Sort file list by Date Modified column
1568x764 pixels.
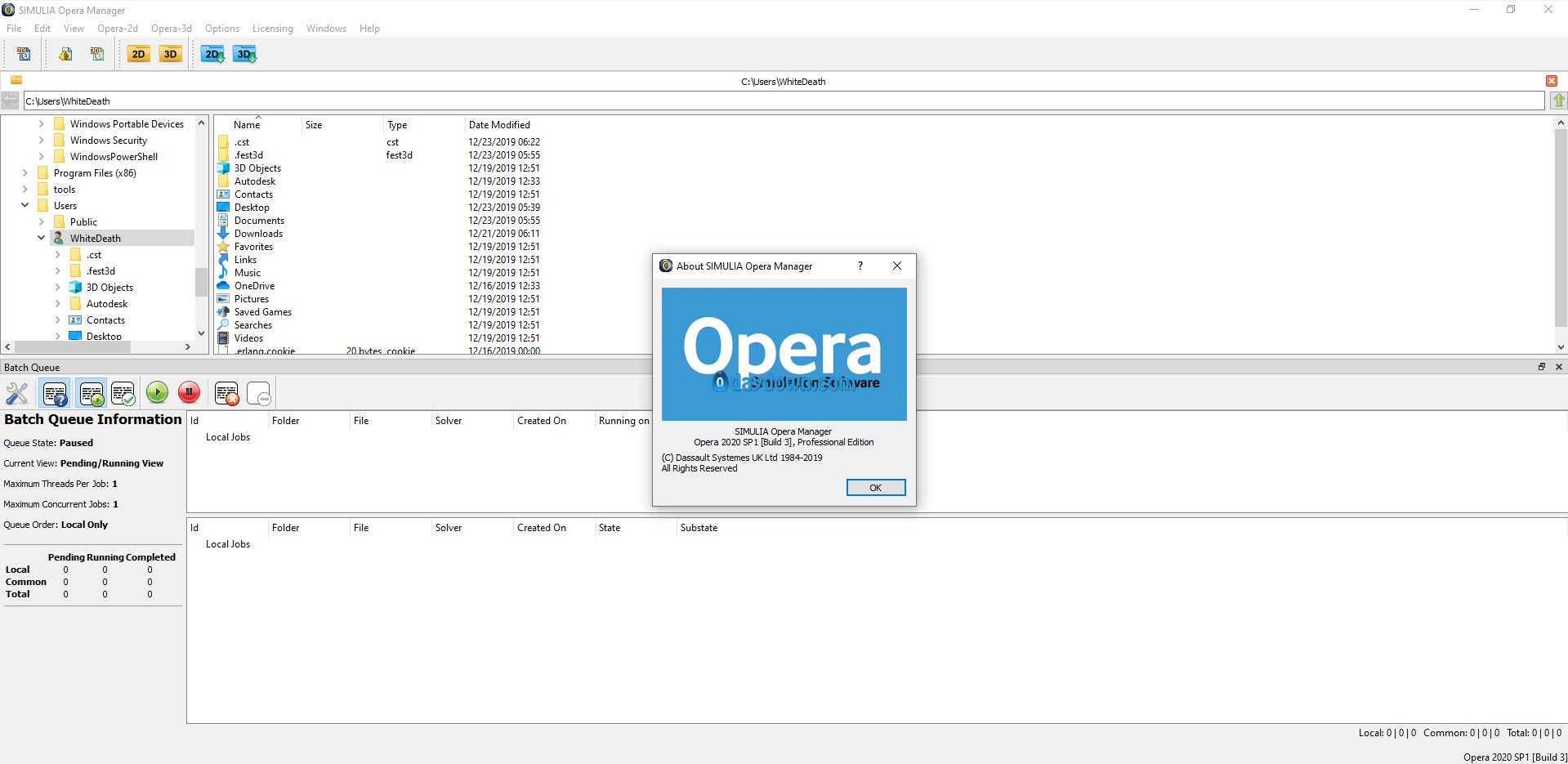(x=499, y=125)
